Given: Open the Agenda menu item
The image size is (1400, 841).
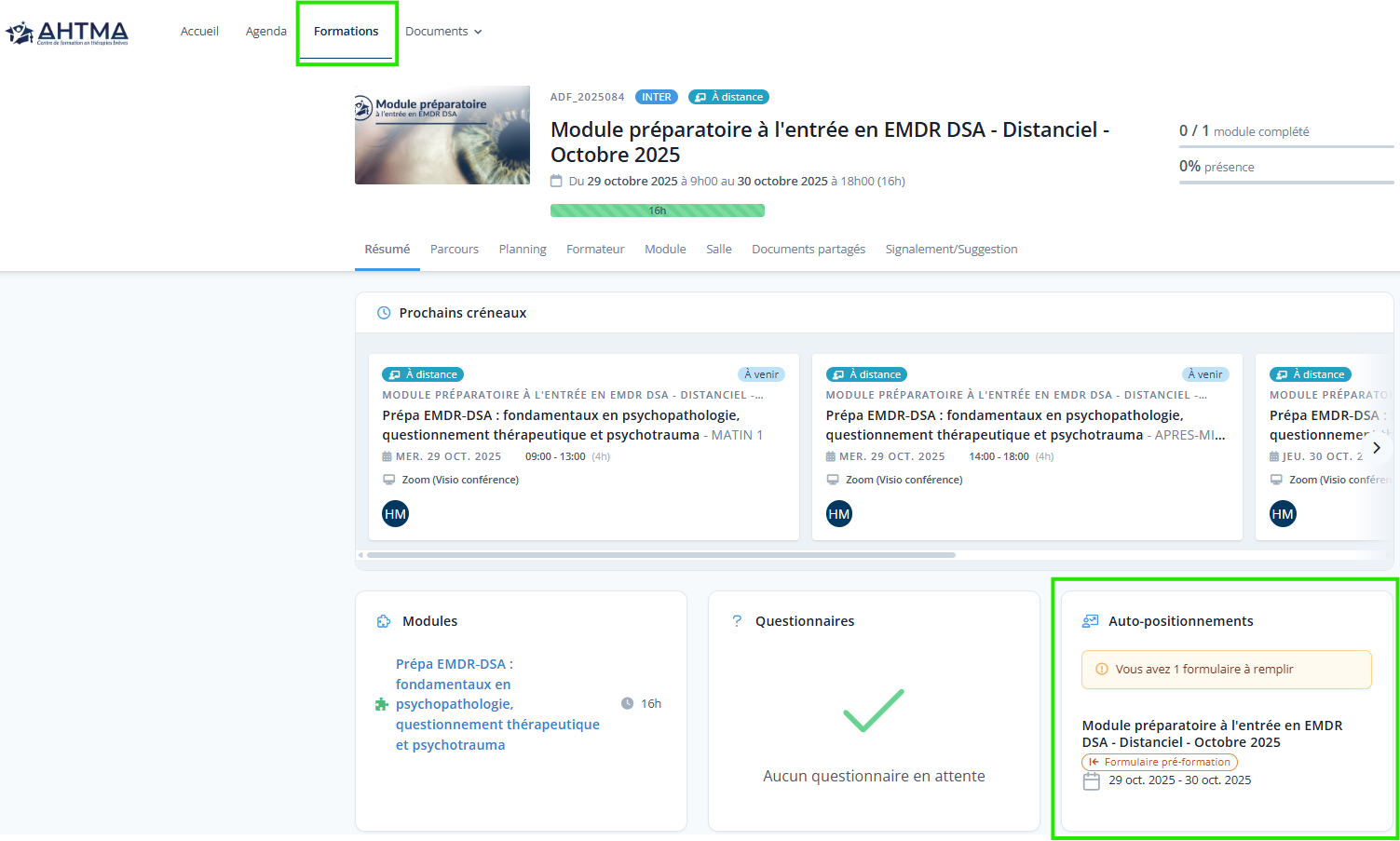Looking at the screenshot, I should click(266, 32).
